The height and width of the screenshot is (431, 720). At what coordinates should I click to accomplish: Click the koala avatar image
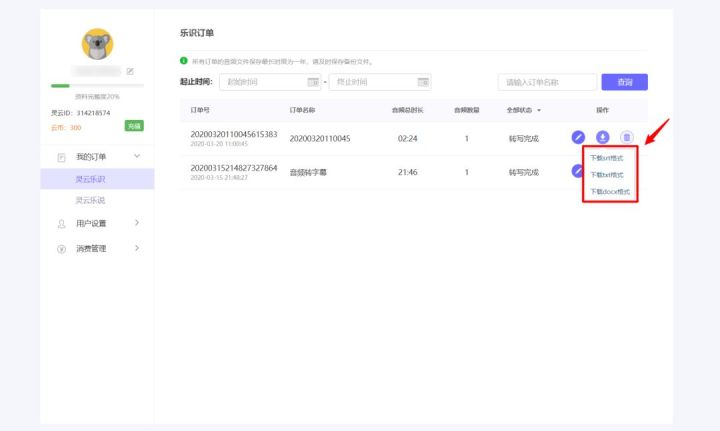[97, 43]
